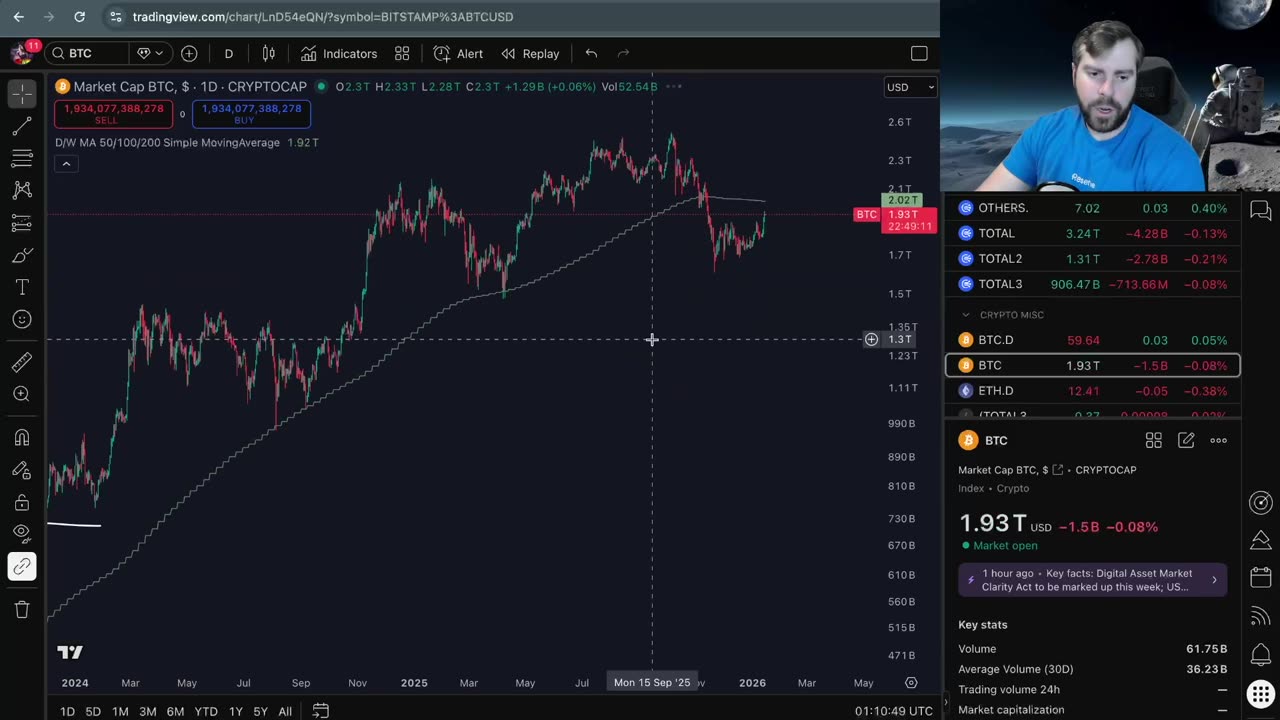
Task: Click the plus button at 1.3T price level
Action: [x=871, y=340]
